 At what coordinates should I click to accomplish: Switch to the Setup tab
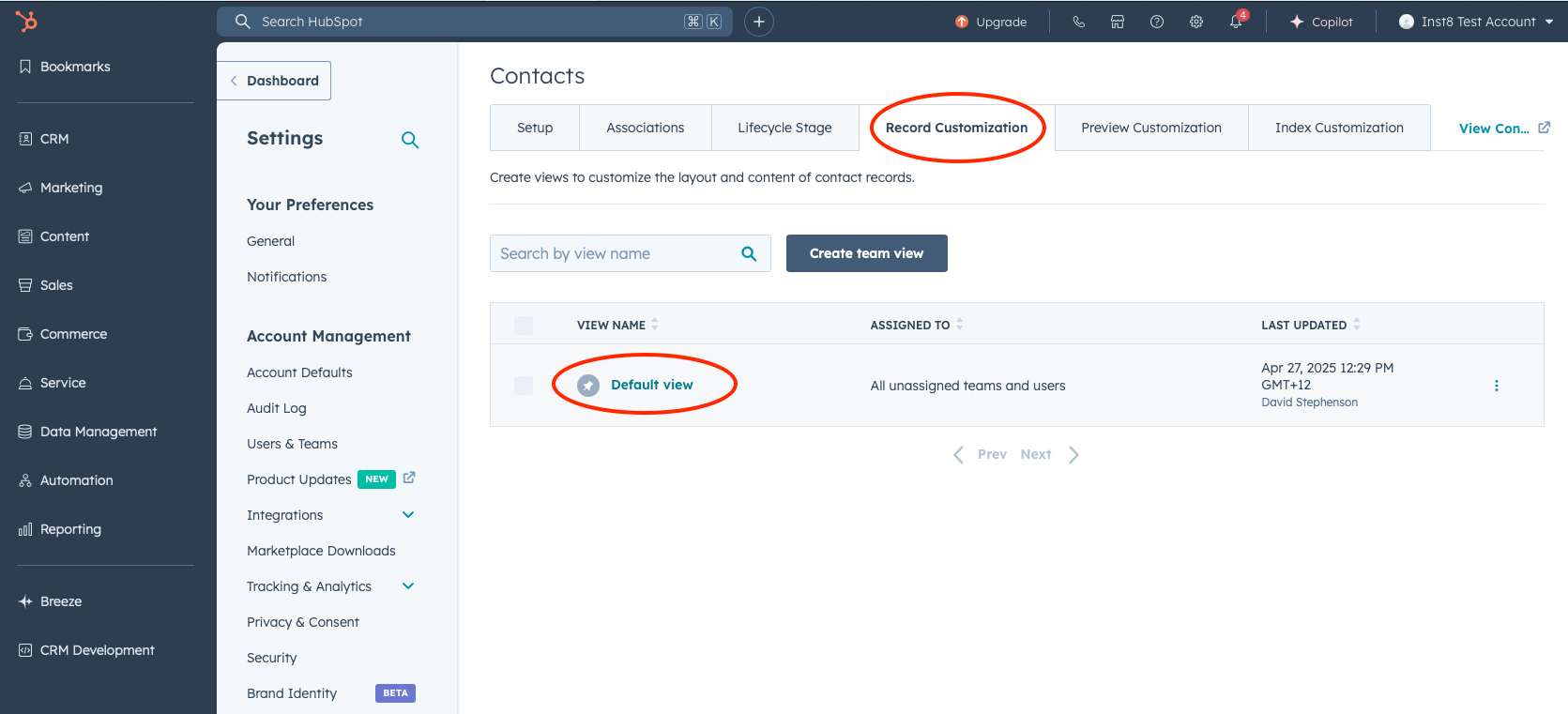[535, 128]
